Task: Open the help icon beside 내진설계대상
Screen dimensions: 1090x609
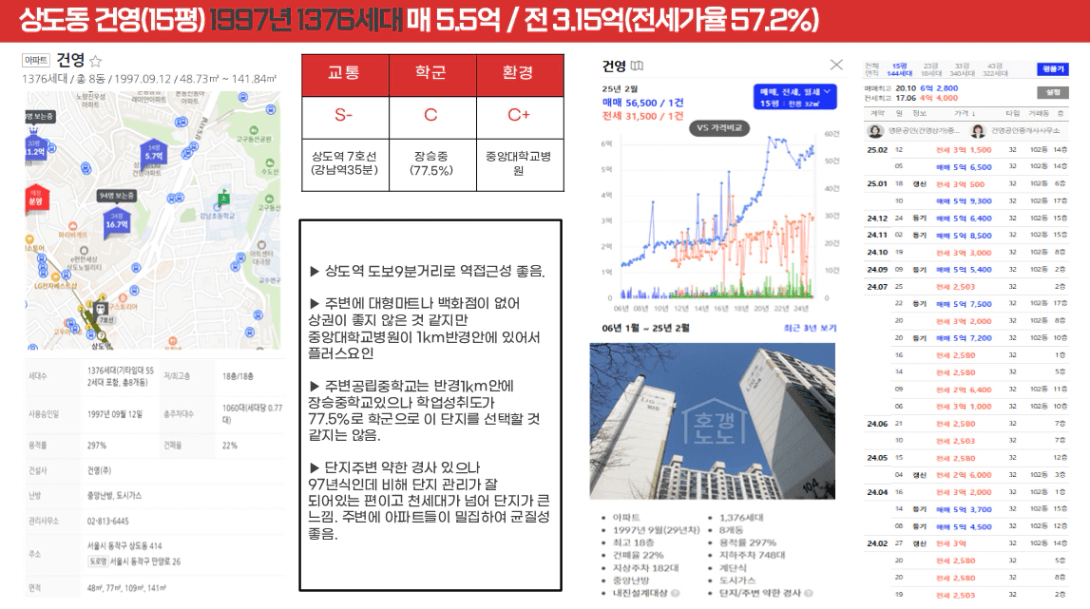Action: [x=675, y=593]
